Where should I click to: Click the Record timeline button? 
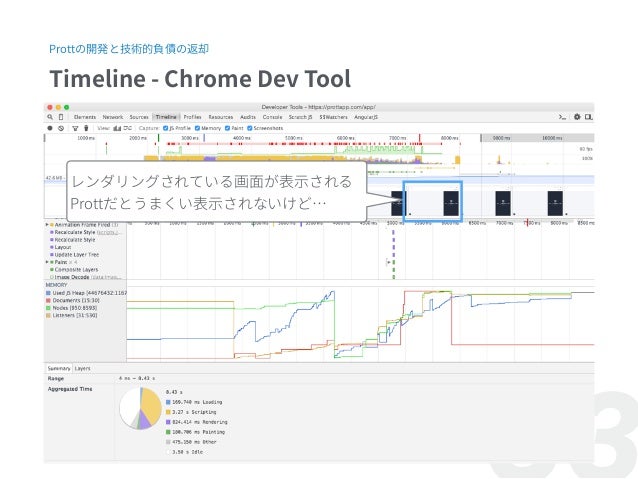click(50, 128)
